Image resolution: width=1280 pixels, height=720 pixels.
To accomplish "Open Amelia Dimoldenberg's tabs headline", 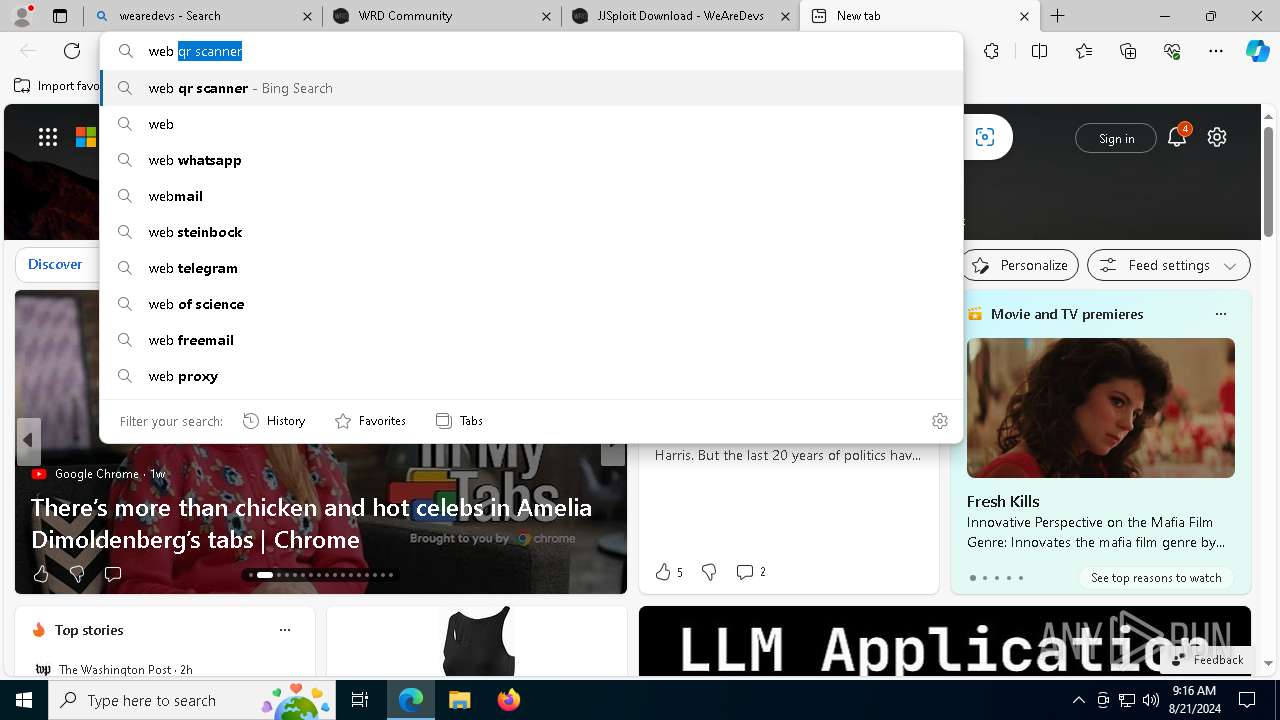I will pyautogui.click(x=311, y=523).
